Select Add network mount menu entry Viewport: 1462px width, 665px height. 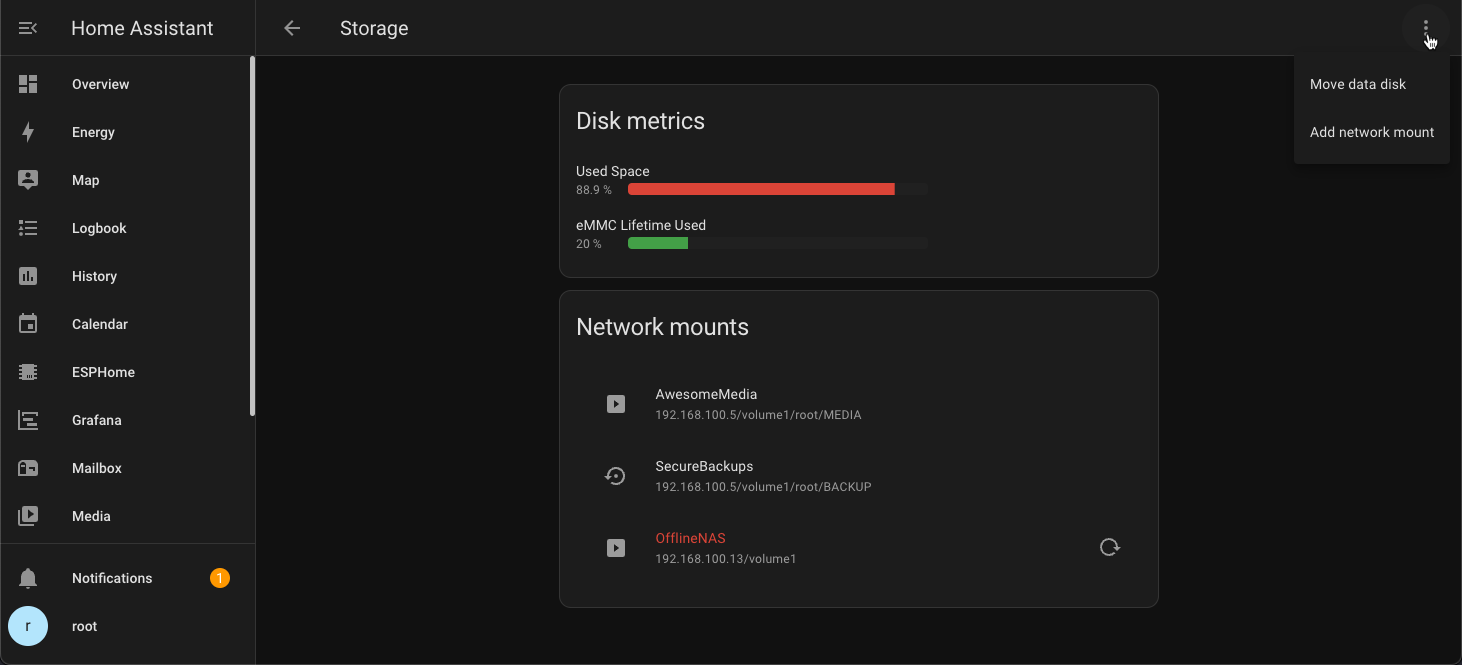[x=1372, y=132]
